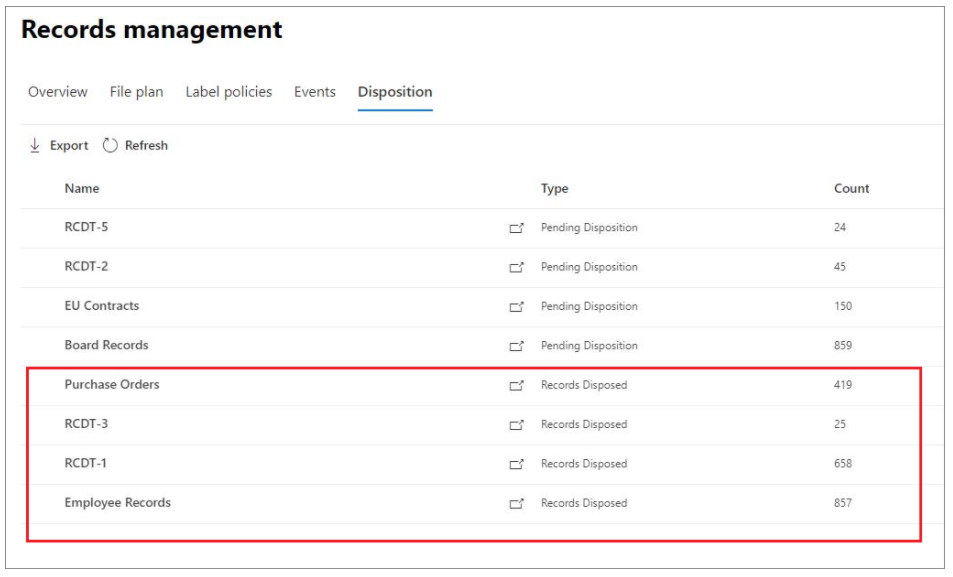Open RCDT-3 via its pop-out icon
The height and width of the screenshot is (577, 953).
(x=519, y=424)
